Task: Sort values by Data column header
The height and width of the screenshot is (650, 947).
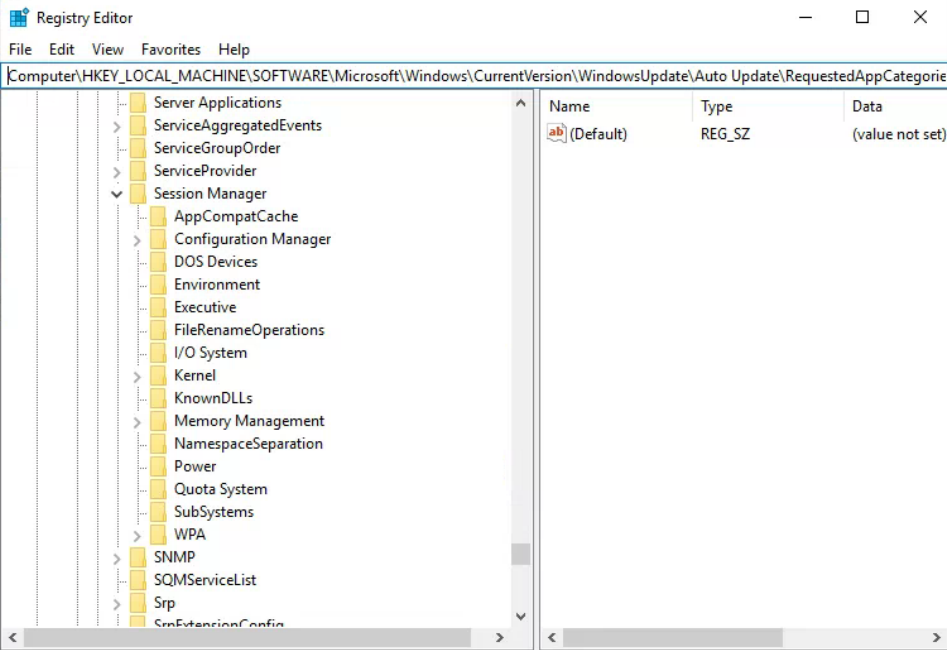Action: [896, 106]
